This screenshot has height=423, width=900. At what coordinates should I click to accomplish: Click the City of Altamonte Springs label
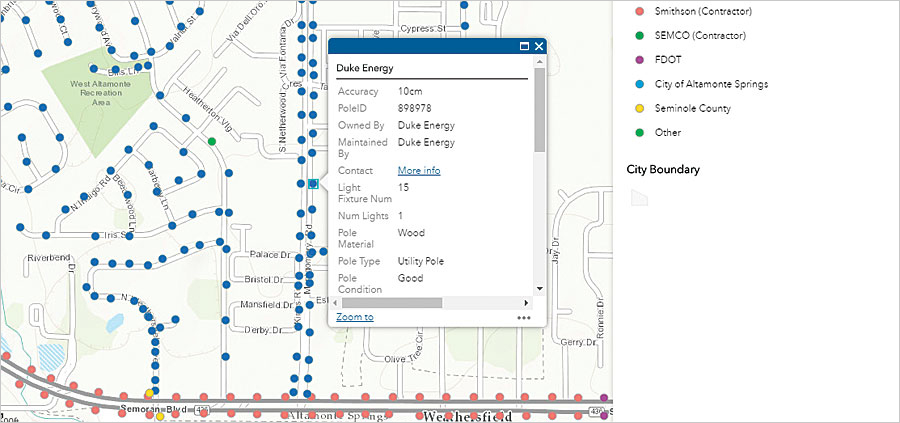pos(711,84)
